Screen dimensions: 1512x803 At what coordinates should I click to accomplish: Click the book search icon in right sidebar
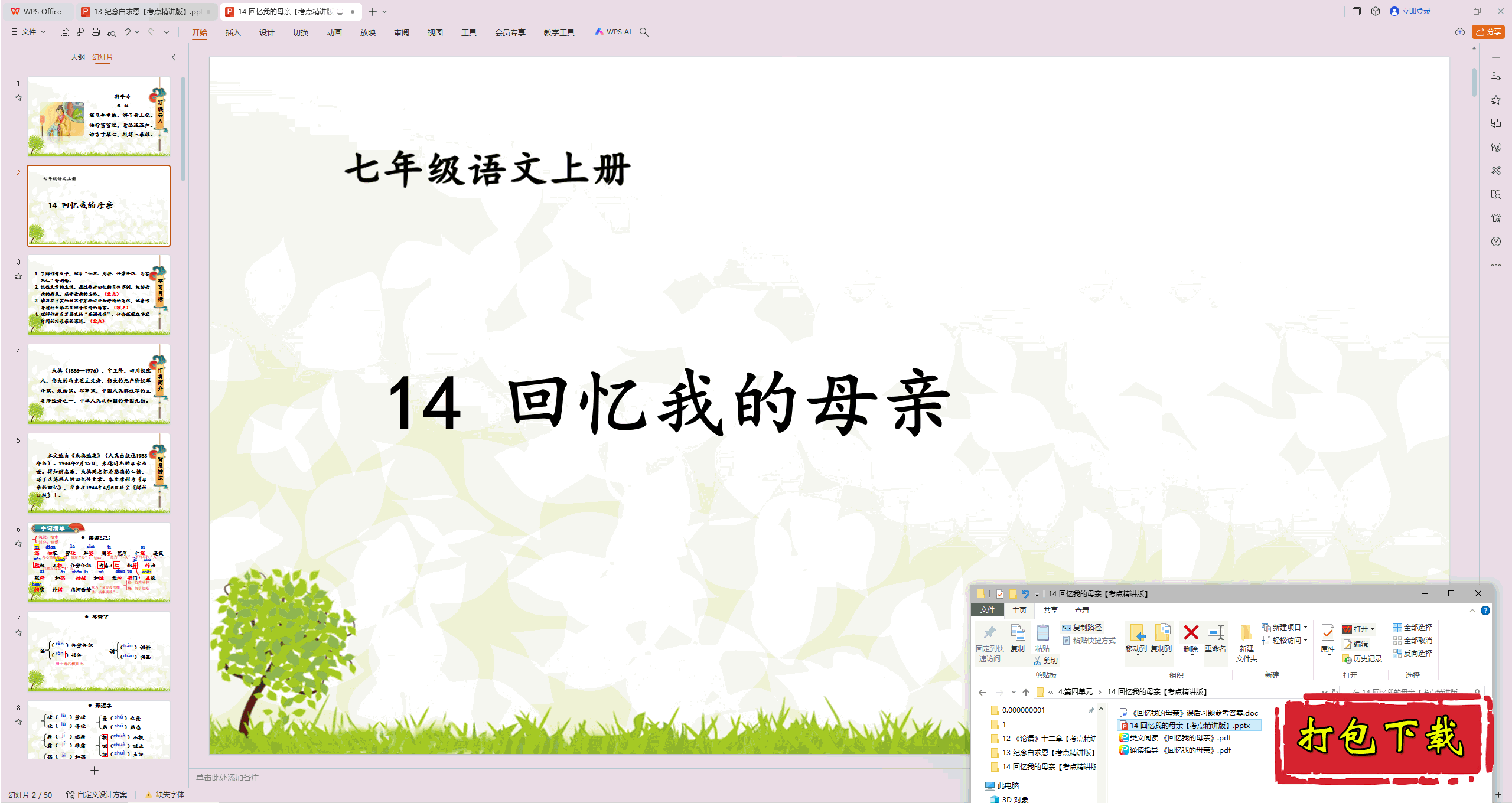(x=1496, y=194)
